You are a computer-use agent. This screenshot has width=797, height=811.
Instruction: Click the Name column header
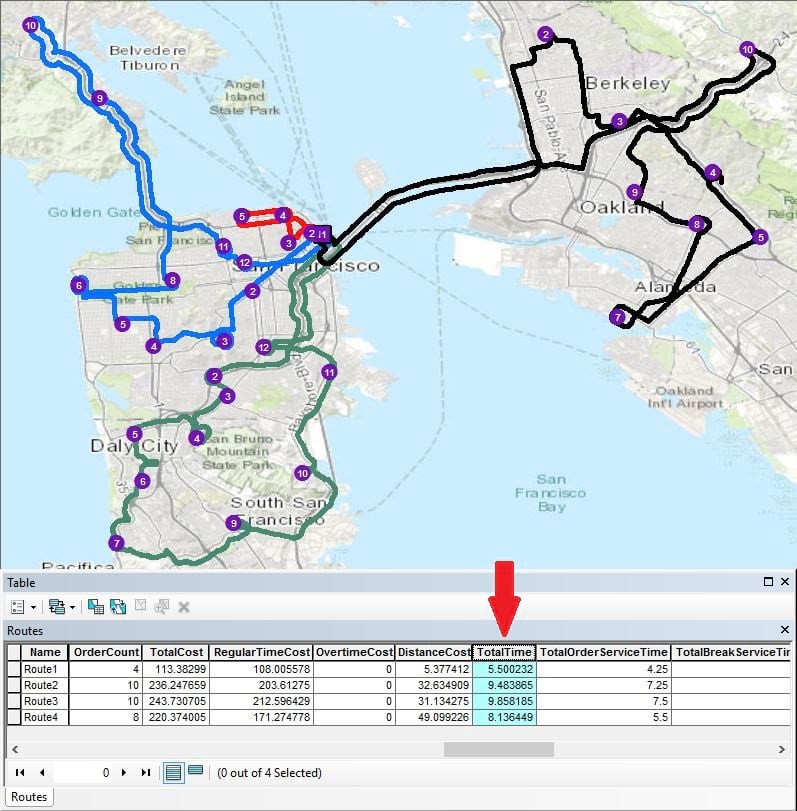(45, 652)
